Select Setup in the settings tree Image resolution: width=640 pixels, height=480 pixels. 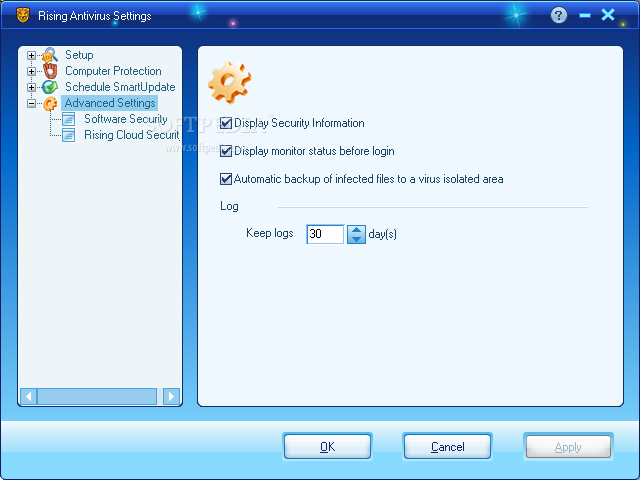(x=79, y=55)
